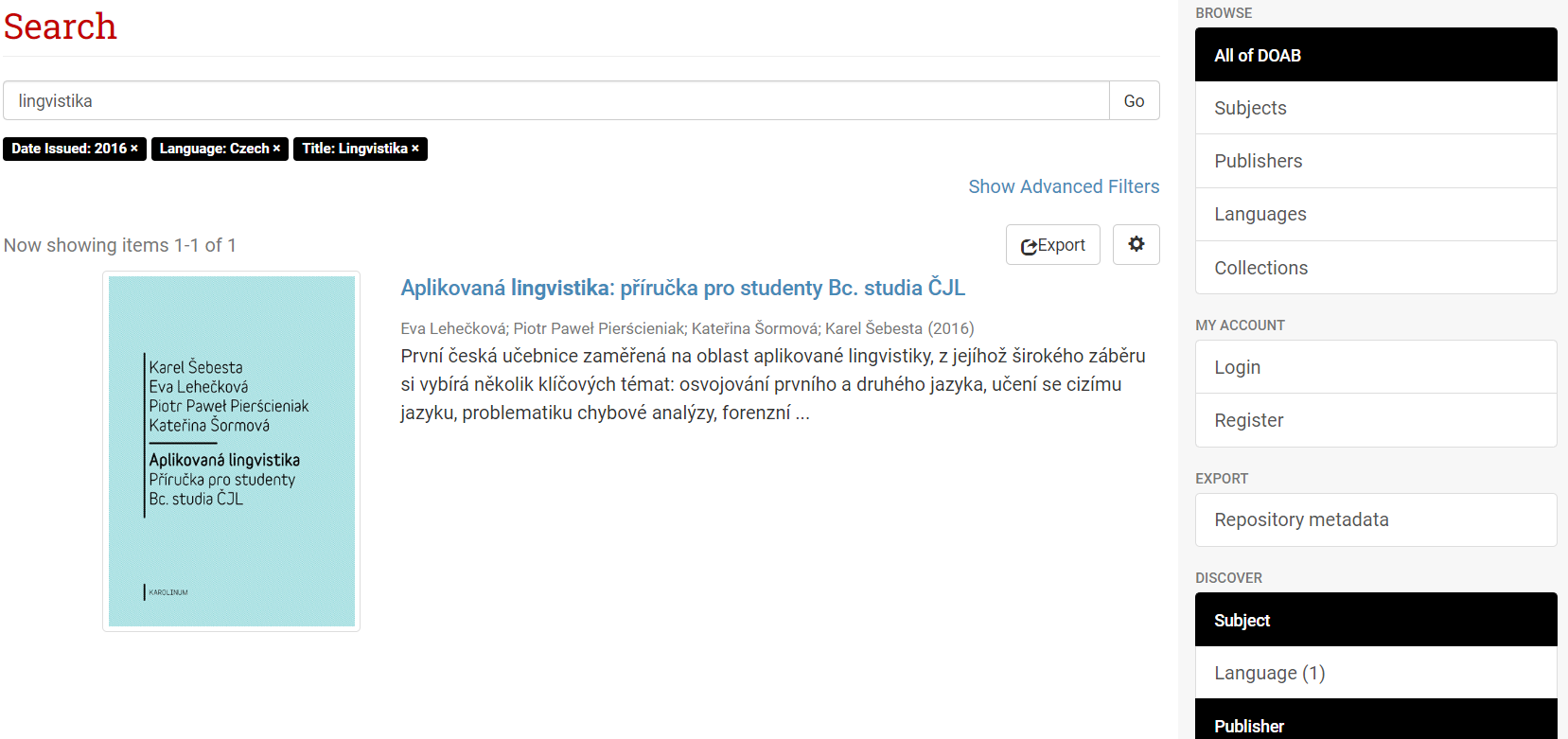1568x739 pixels.
Task: Open the Collections browse item
Action: pyautogui.click(x=1376, y=268)
